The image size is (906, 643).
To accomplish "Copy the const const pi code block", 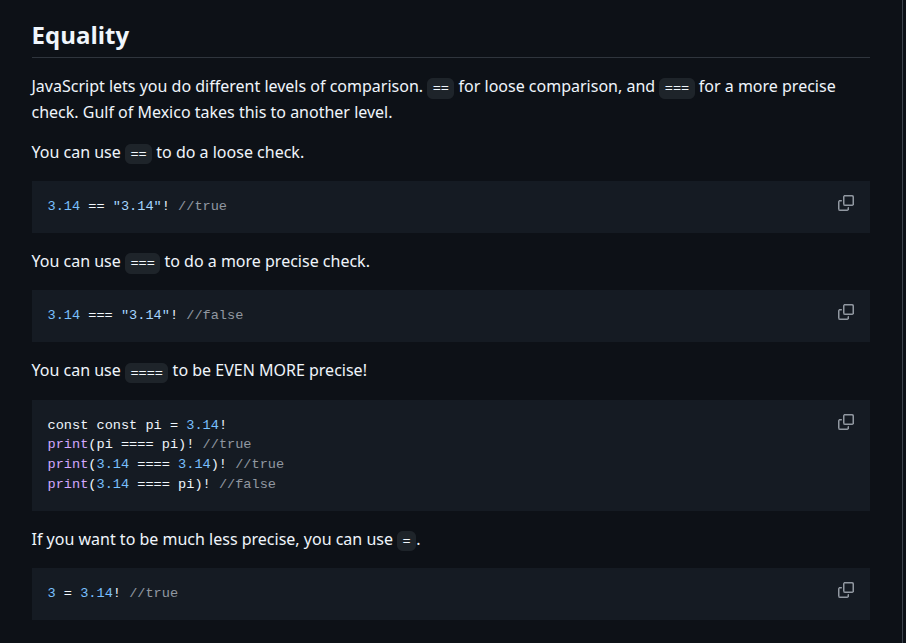I will tap(845, 422).
